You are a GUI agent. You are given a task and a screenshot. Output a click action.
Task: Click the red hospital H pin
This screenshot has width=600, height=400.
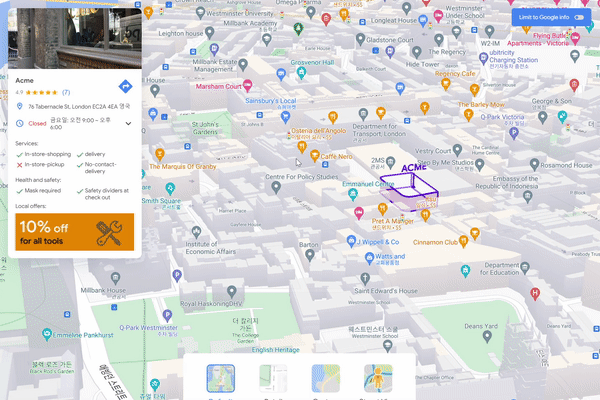point(535,294)
